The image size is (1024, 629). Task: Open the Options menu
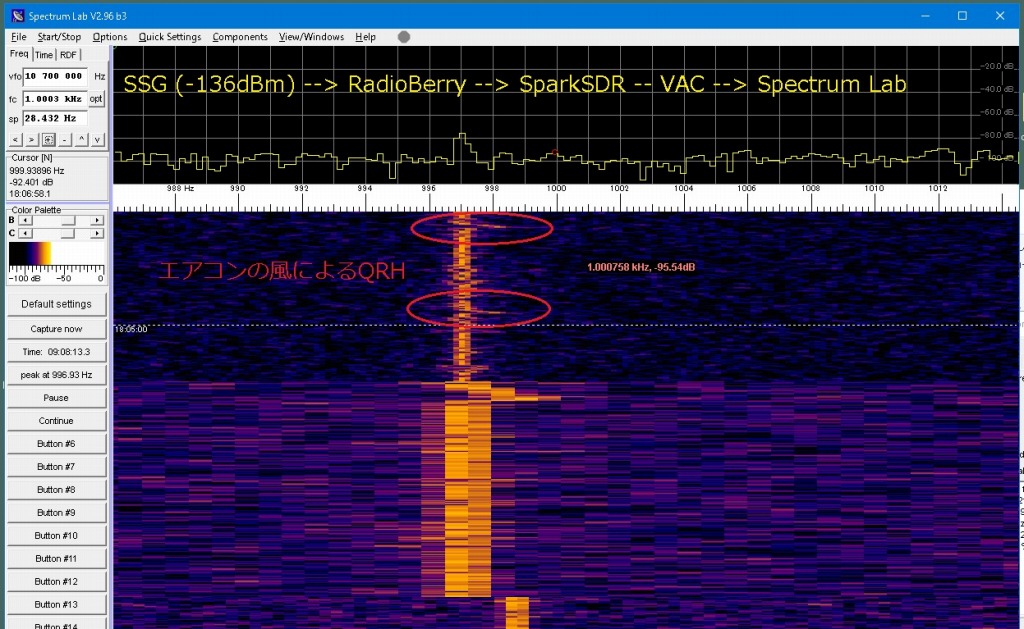pyautogui.click(x=110, y=37)
